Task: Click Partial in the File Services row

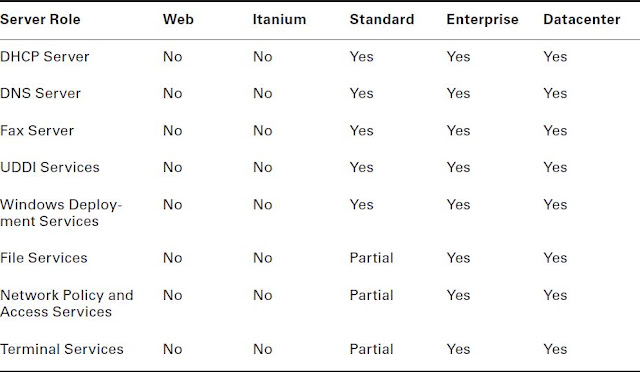Action: pos(371,258)
